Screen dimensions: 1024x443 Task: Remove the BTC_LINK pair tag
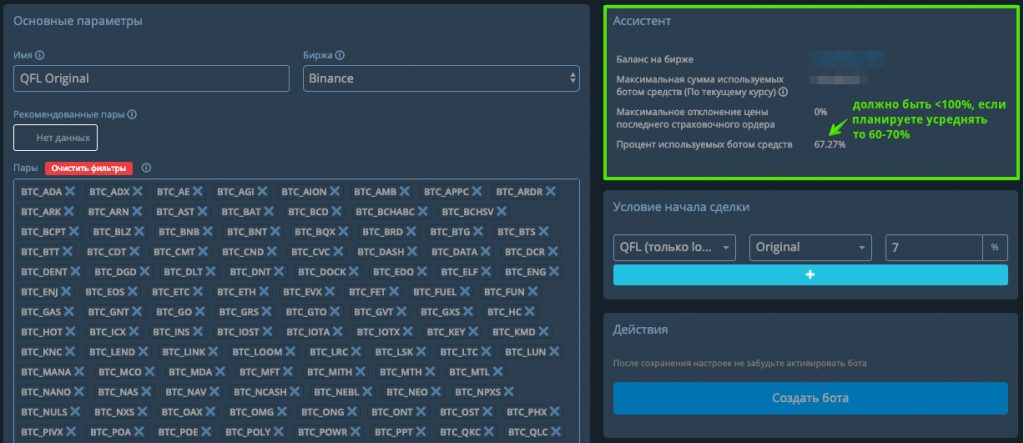(214, 352)
